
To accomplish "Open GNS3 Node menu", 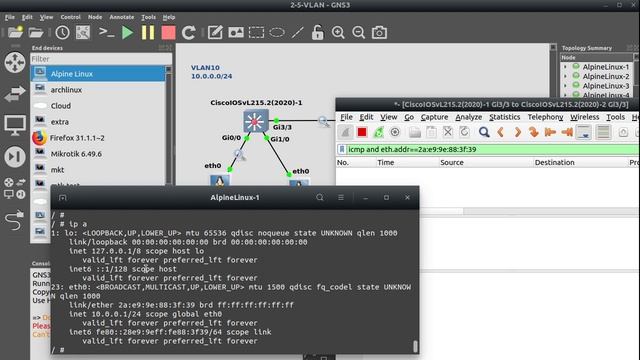I will [x=95, y=17].
